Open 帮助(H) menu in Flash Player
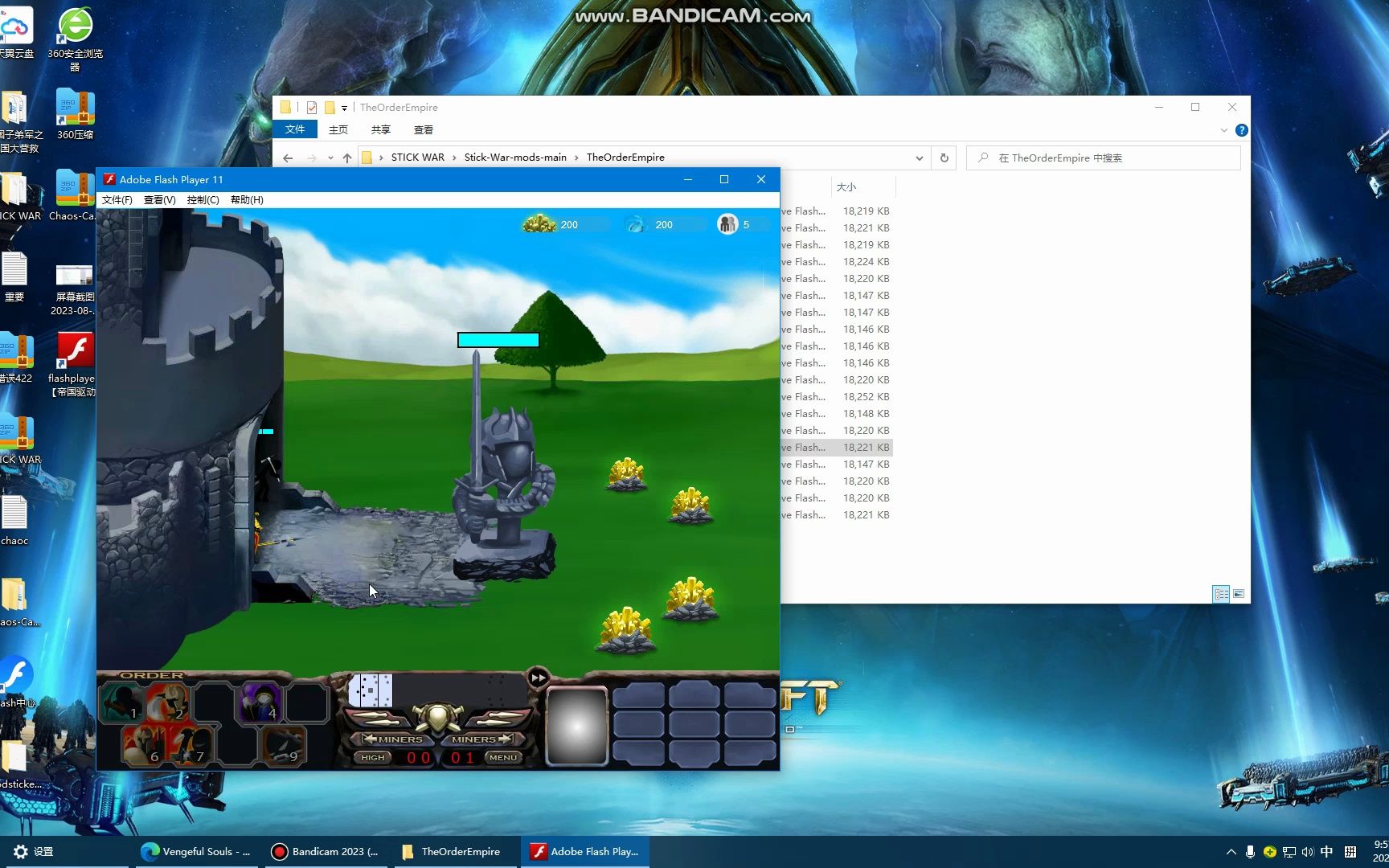 click(247, 200)
